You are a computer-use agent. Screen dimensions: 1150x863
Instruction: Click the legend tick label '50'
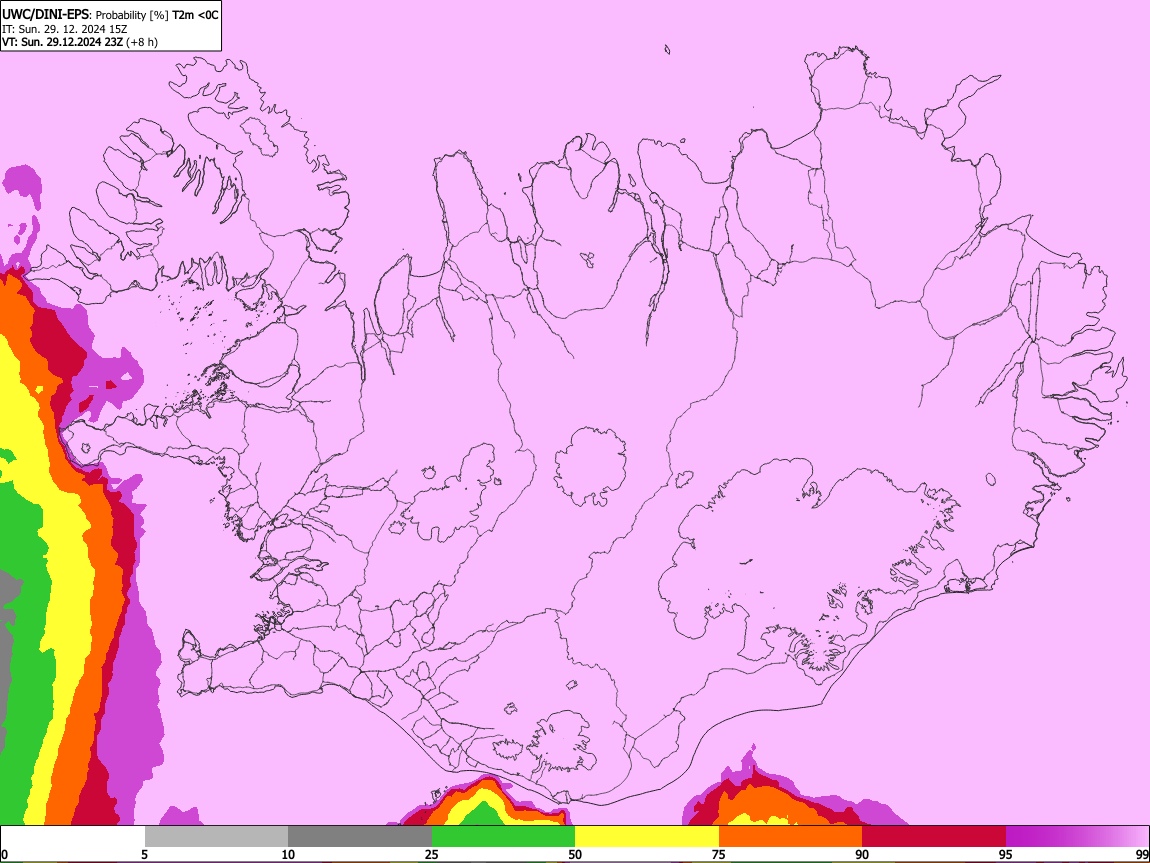coord(575,854)
